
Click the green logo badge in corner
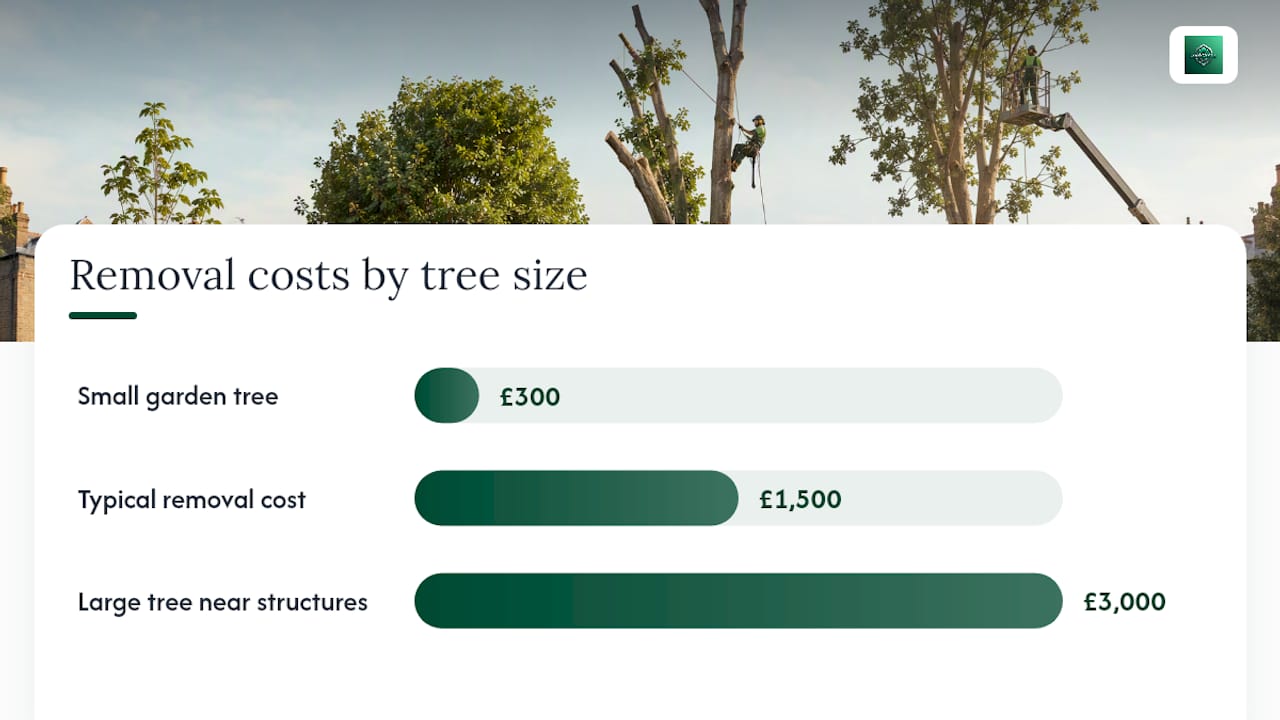coord(1203,55)
